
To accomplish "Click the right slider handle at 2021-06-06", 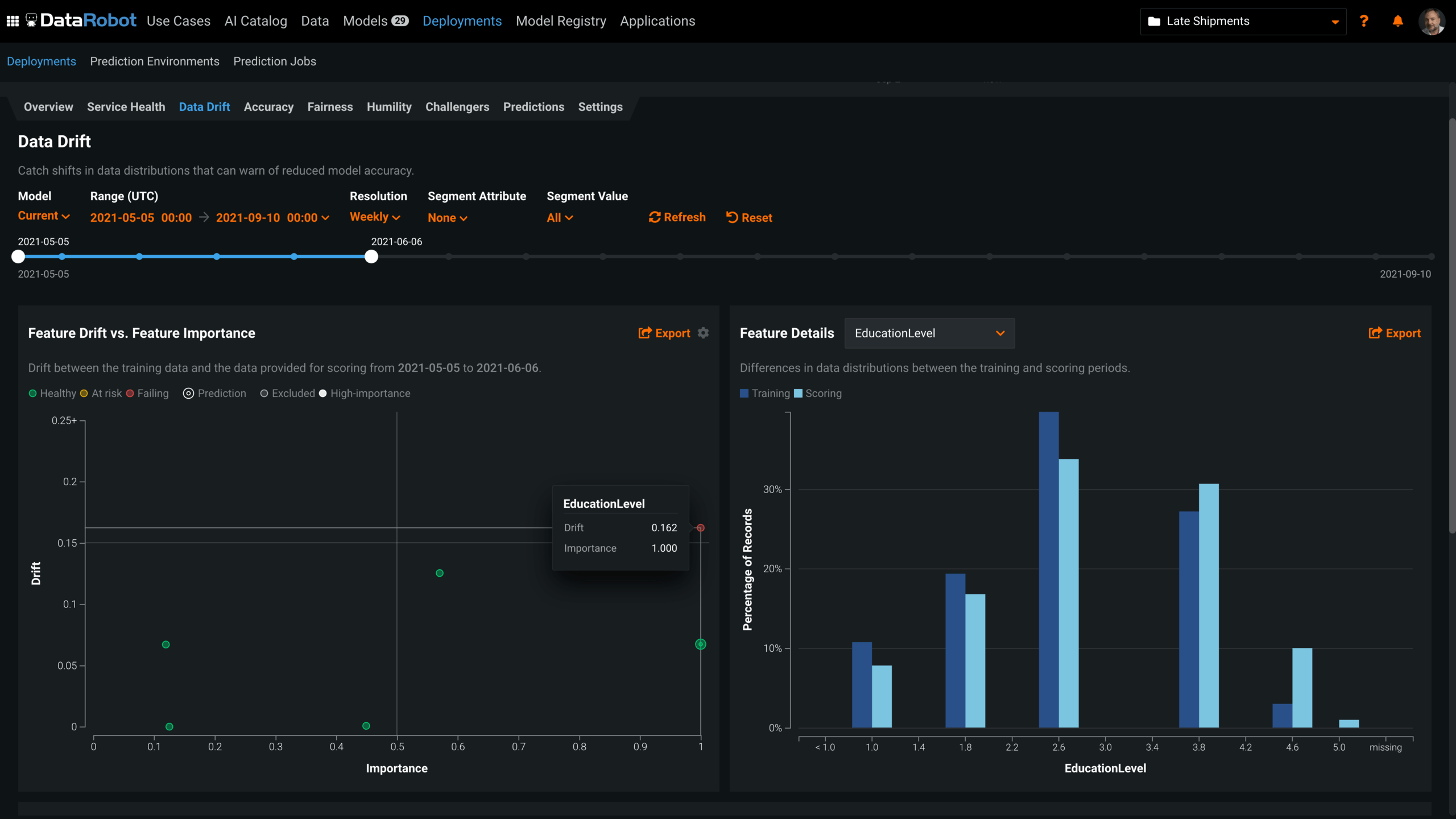I will coord(371,257).
